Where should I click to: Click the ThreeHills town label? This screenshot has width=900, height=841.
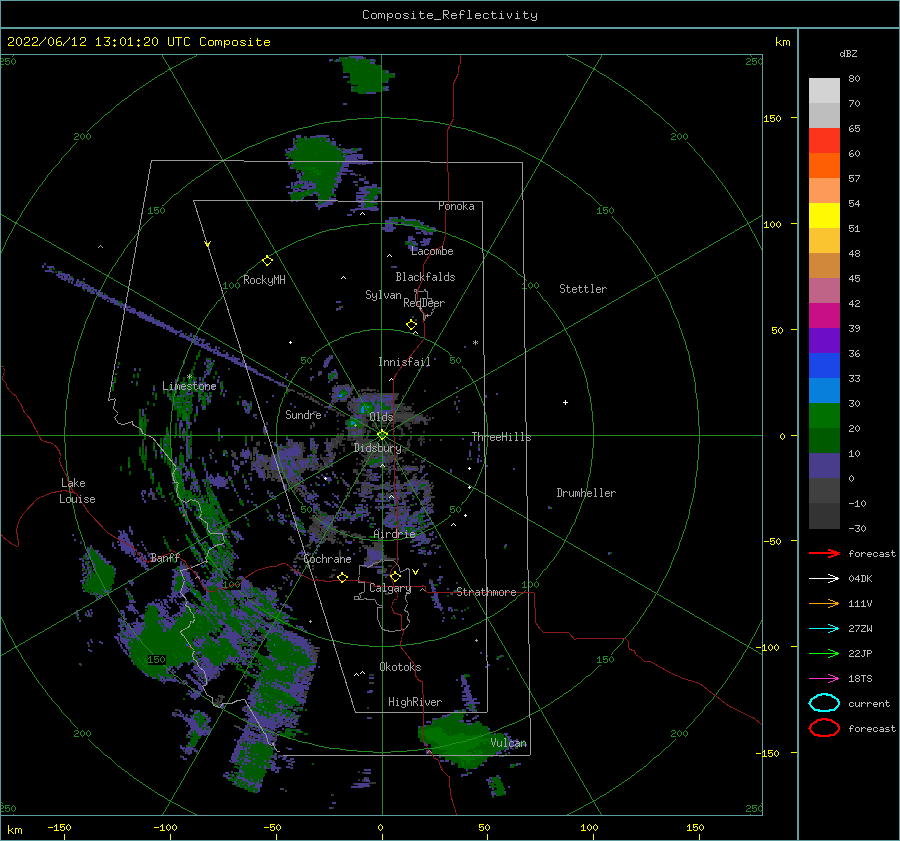[502, 437]
